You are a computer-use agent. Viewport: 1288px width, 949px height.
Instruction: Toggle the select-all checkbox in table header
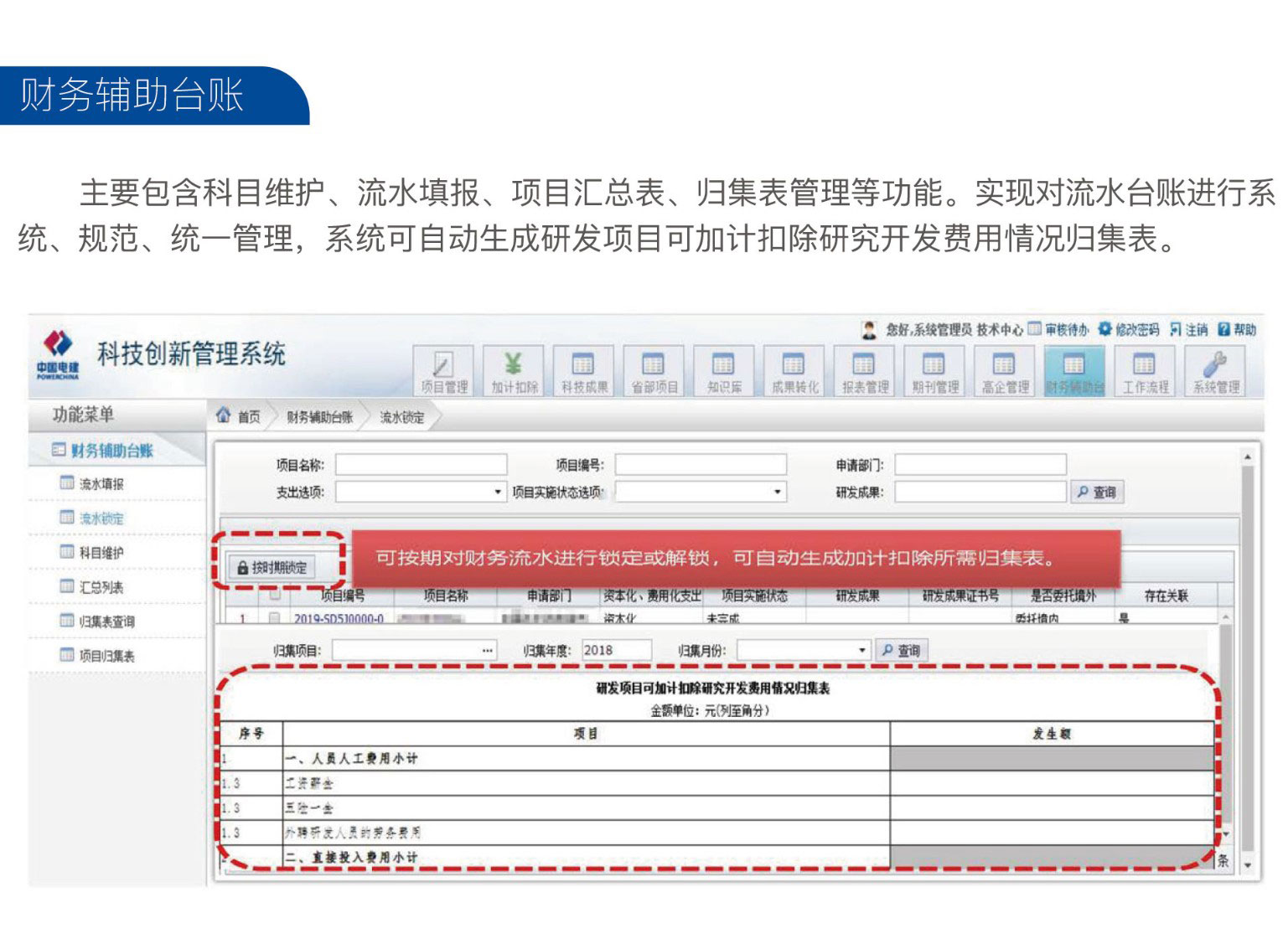275,596
